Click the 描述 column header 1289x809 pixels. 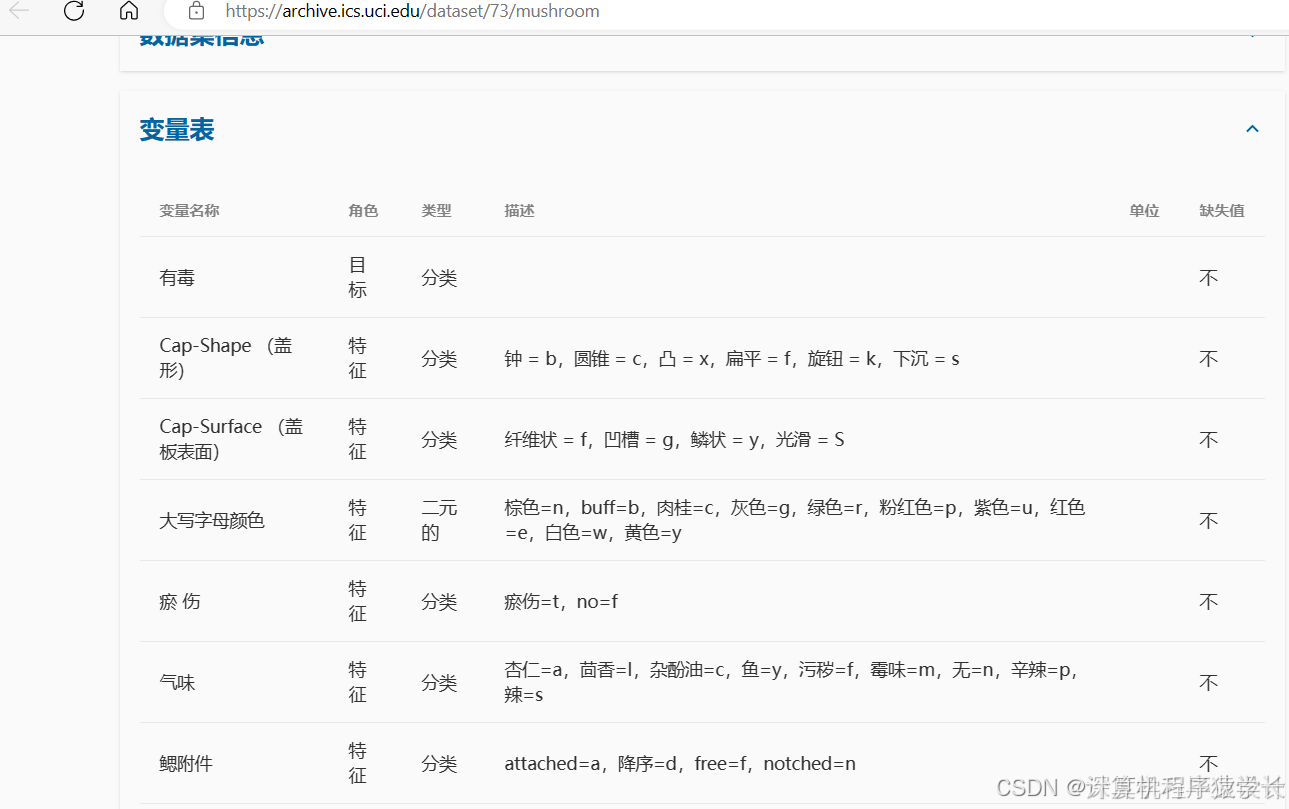pyautogui.click(x=519, y=210)
